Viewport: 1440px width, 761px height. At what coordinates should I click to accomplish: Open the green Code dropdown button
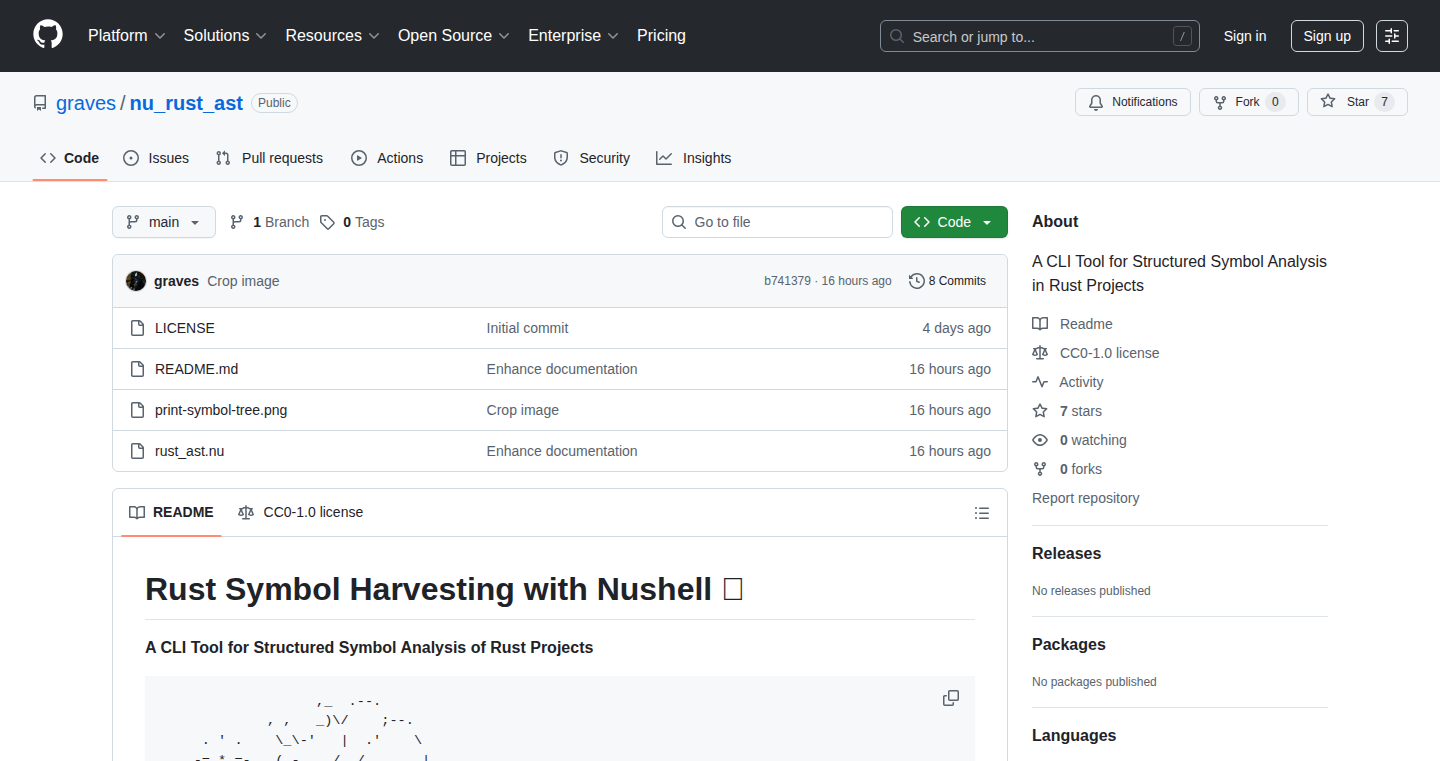tap(954, 222)
